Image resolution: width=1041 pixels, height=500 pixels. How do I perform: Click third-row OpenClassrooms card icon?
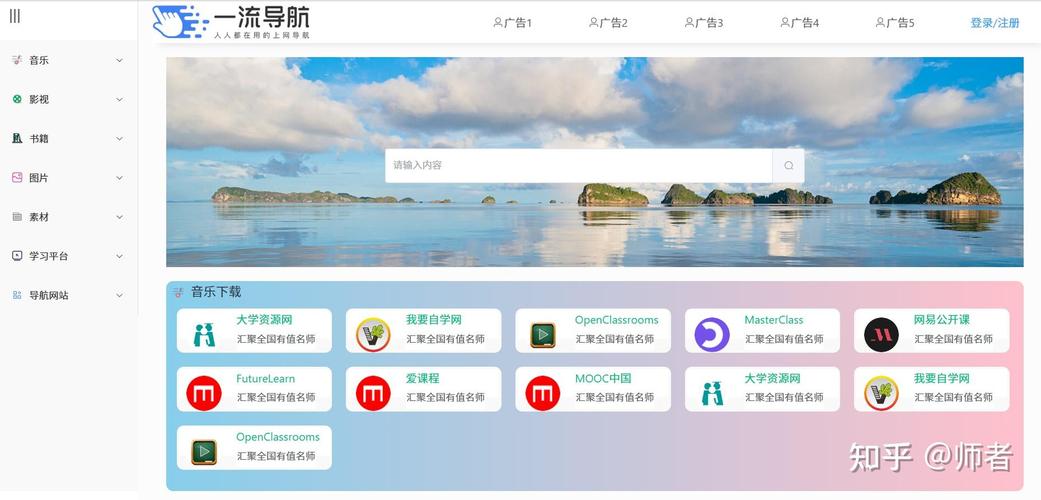(204, 452)
